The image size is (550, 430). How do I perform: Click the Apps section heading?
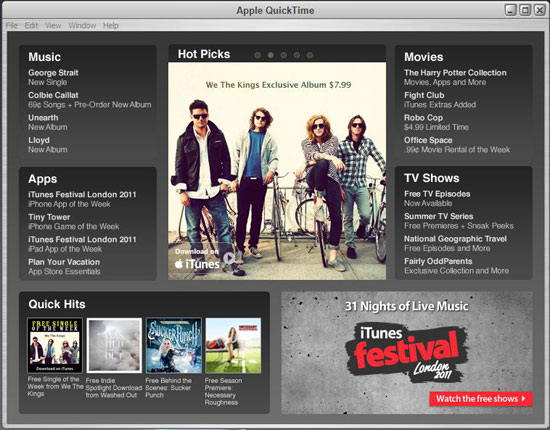click(42, 179)
